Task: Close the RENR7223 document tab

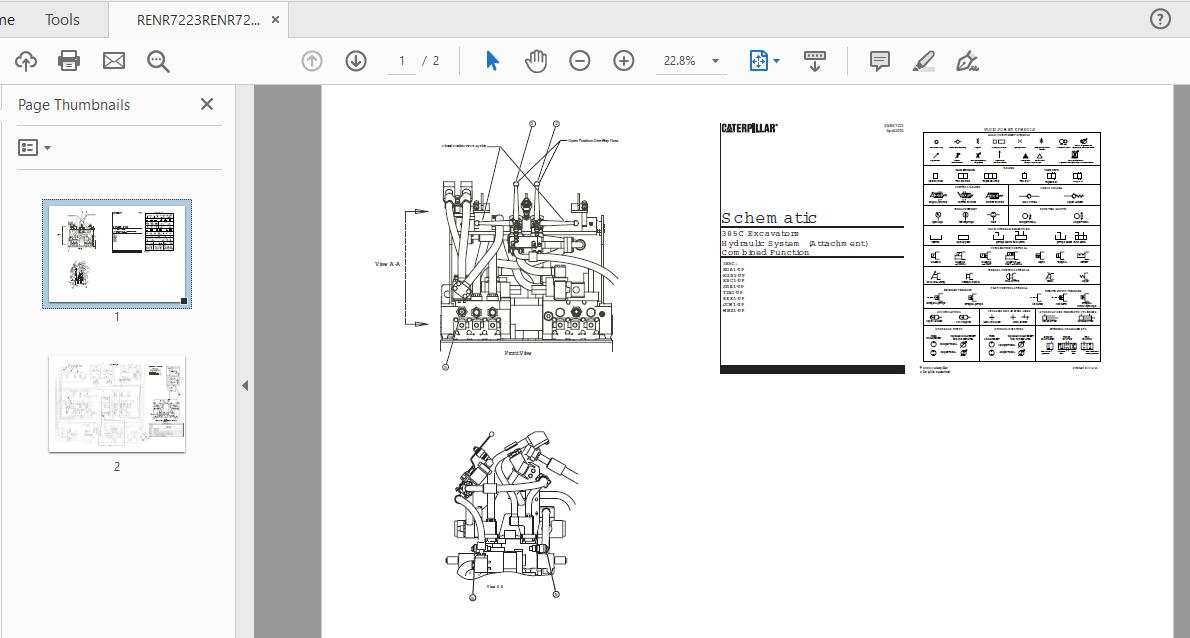Action: 277,19
